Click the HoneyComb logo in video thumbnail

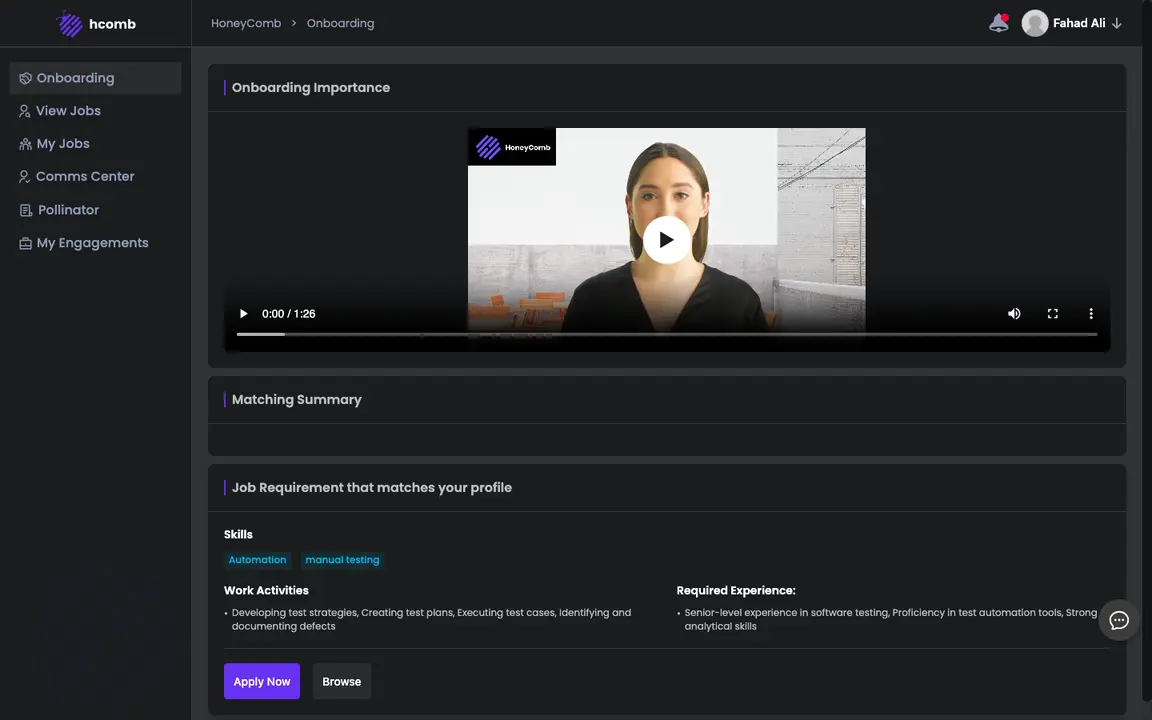coord(512,147)
